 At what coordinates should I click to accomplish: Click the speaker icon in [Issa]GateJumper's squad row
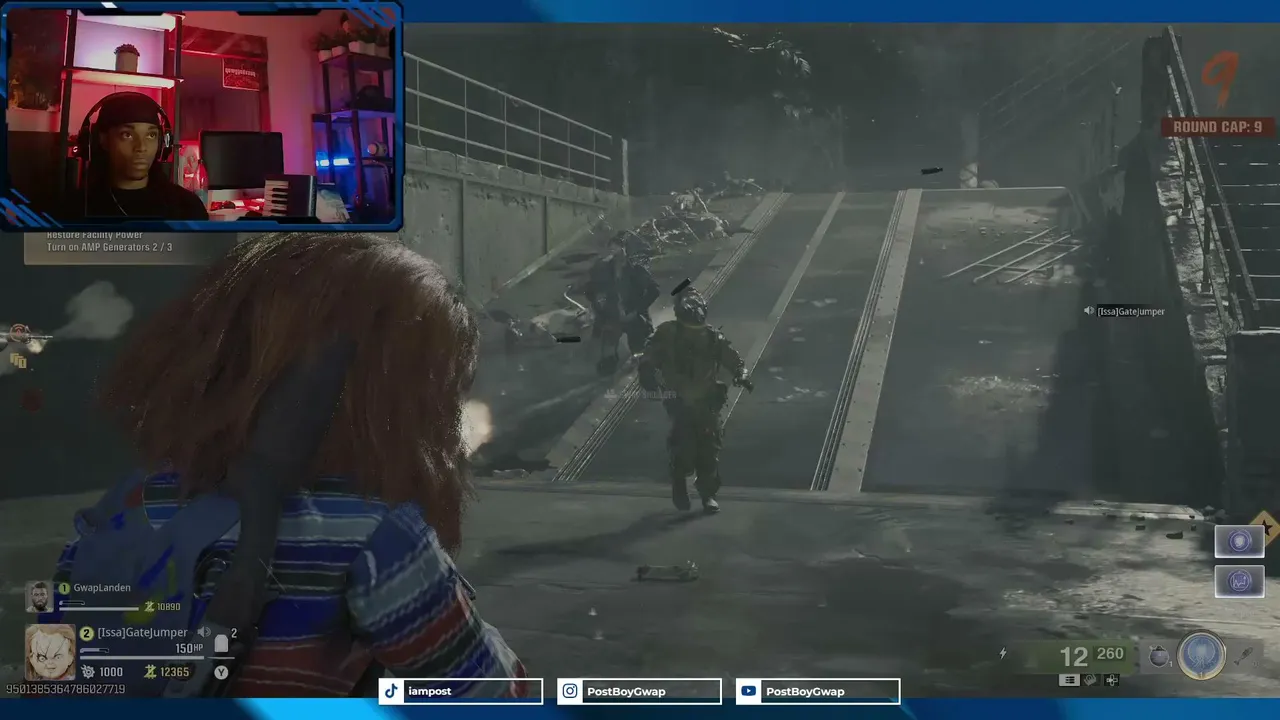[204, 632]
